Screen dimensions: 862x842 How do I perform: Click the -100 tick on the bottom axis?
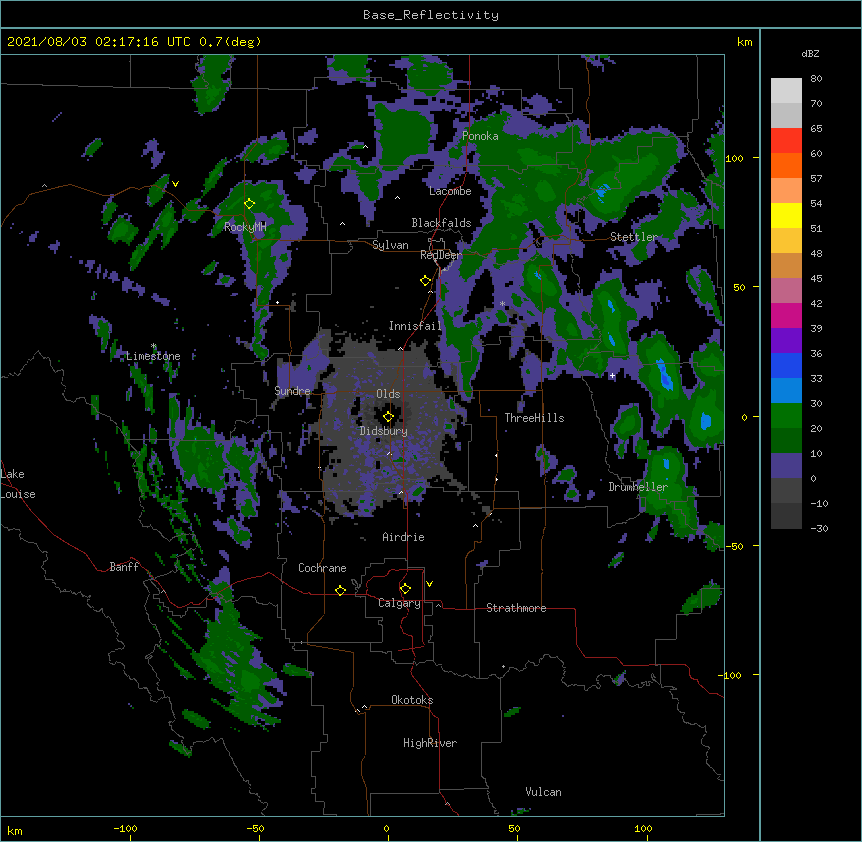[x=125, y=828]
